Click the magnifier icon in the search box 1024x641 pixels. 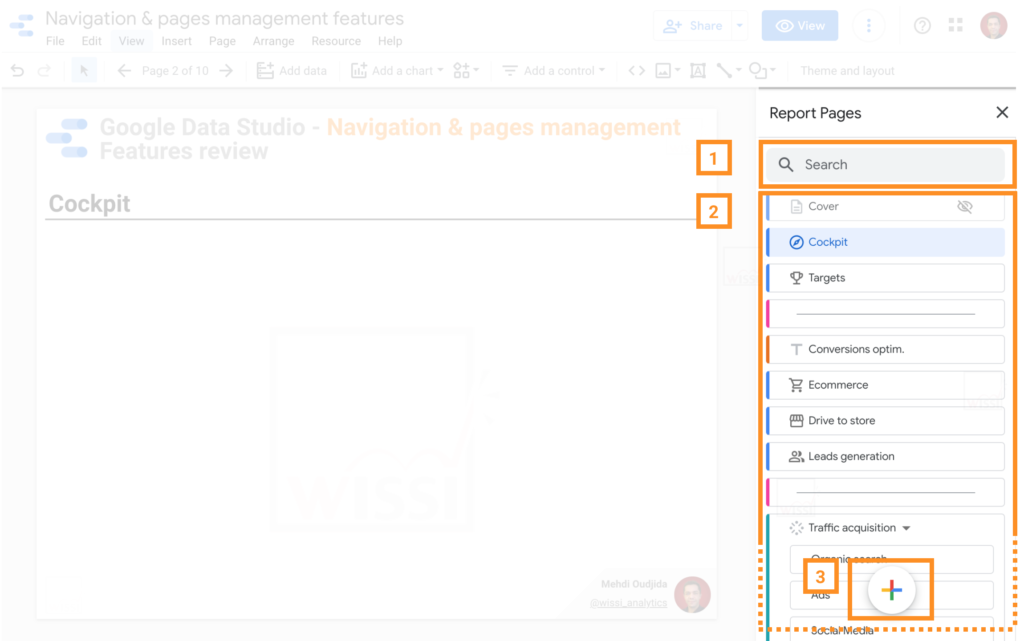point(786,164)
